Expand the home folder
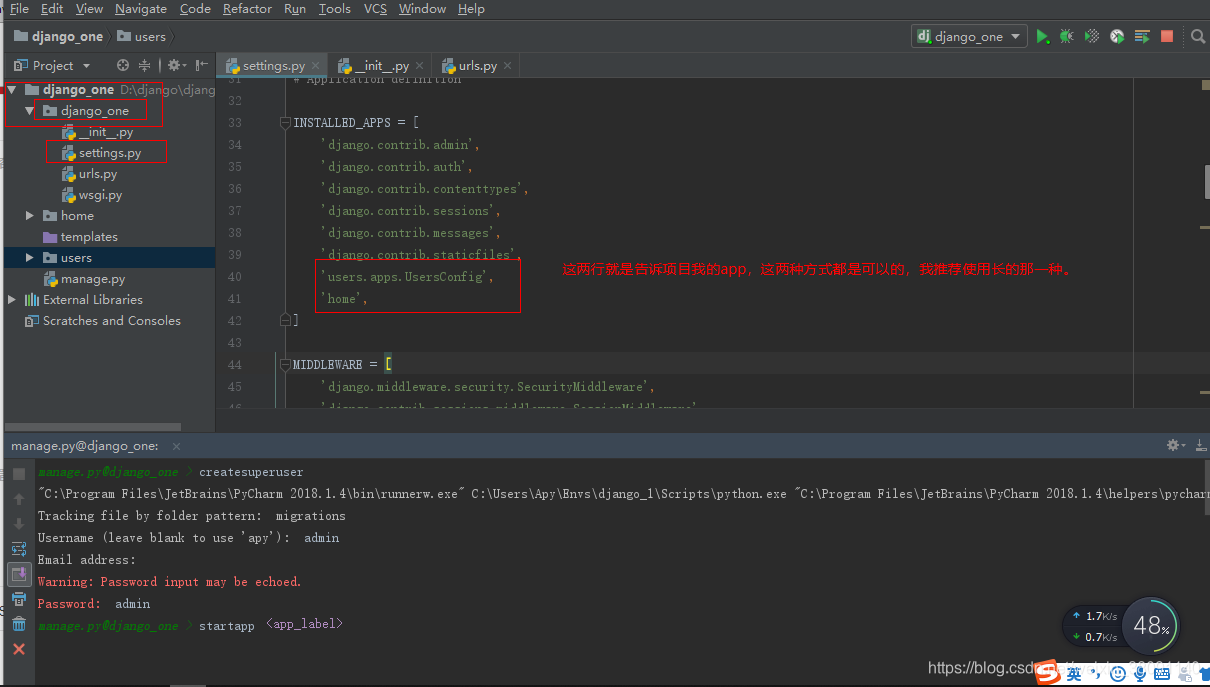Viewport: 1210px width, 687px height. 30,216
